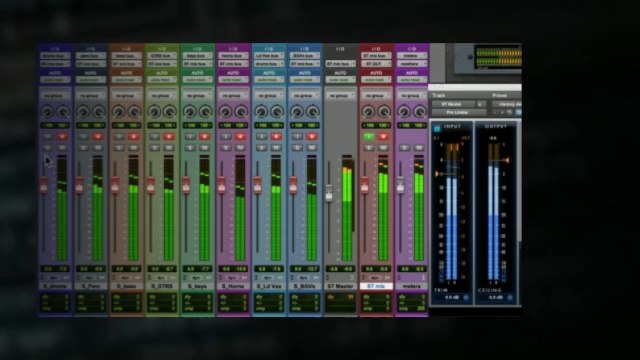This screenshot has height=360, width=640.
Task: Click left pan knob on S_Ld Vox
Action: click(x=261, y=111)
